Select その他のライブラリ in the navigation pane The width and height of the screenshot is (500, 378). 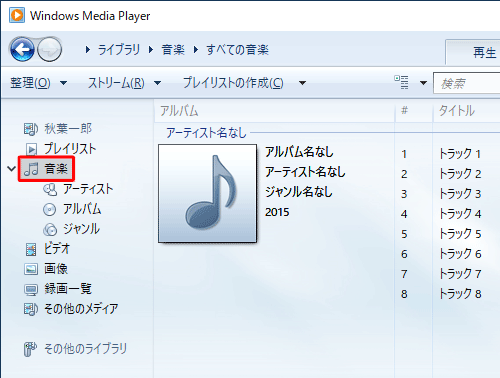pos(86,349)
